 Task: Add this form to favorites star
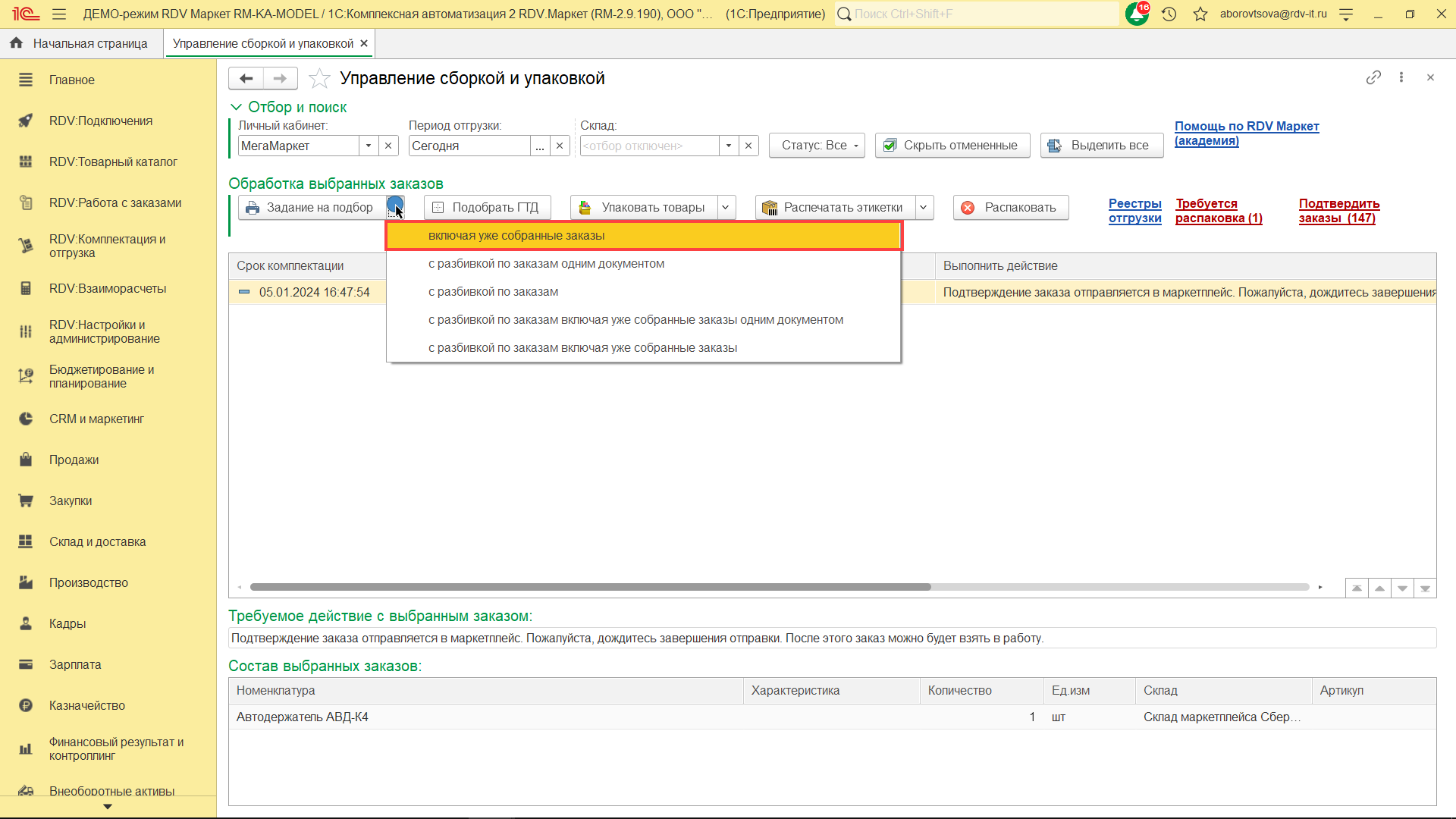click(x=319, y=78)
